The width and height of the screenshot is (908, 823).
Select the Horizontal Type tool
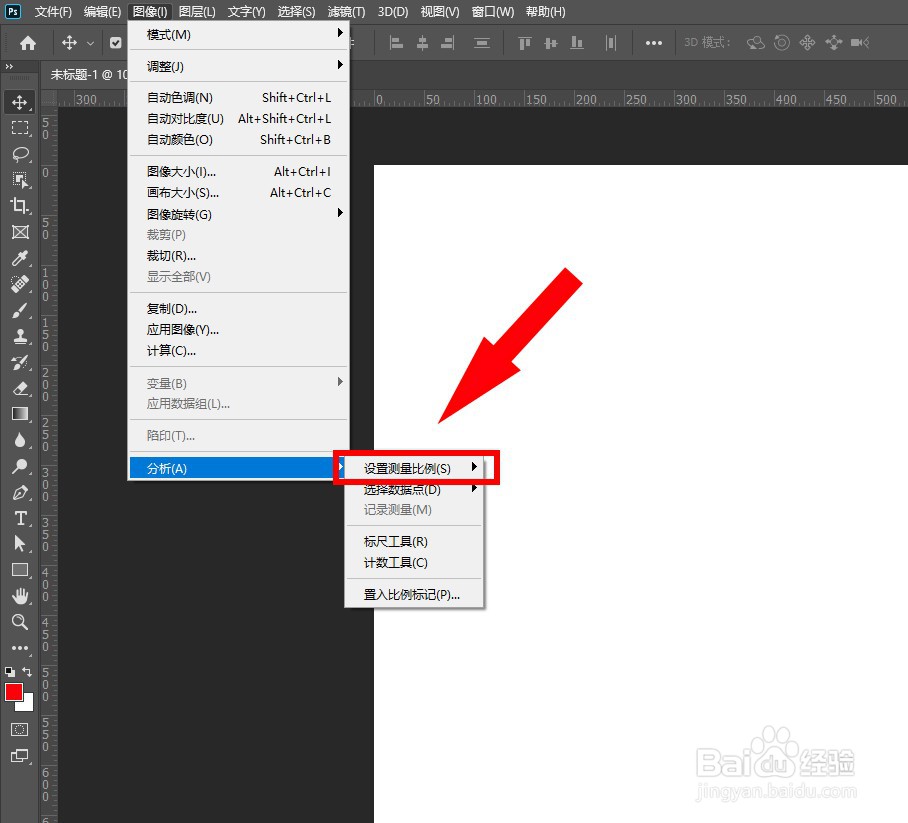[20, 518]
